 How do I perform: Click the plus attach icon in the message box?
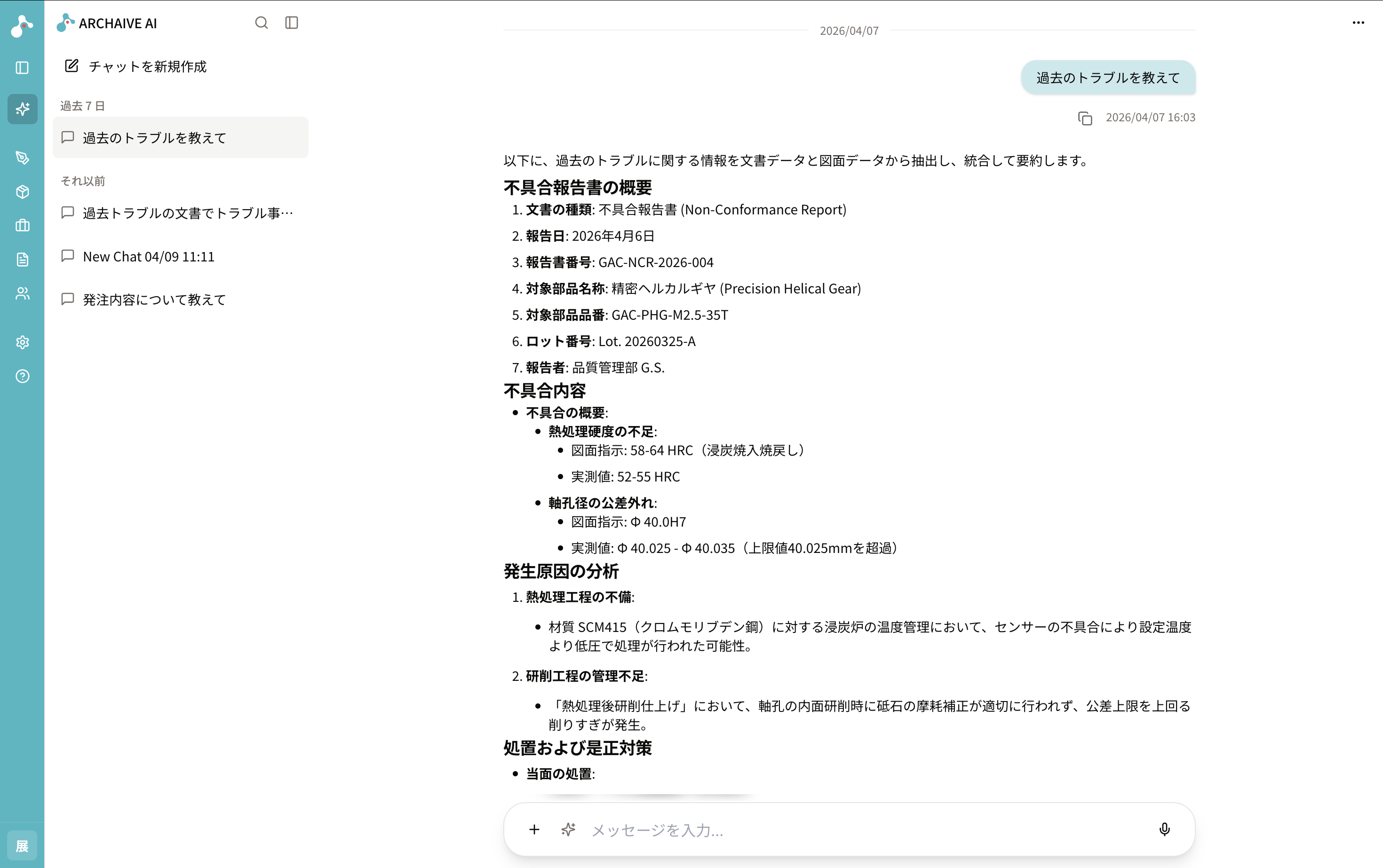click(534, 829)
